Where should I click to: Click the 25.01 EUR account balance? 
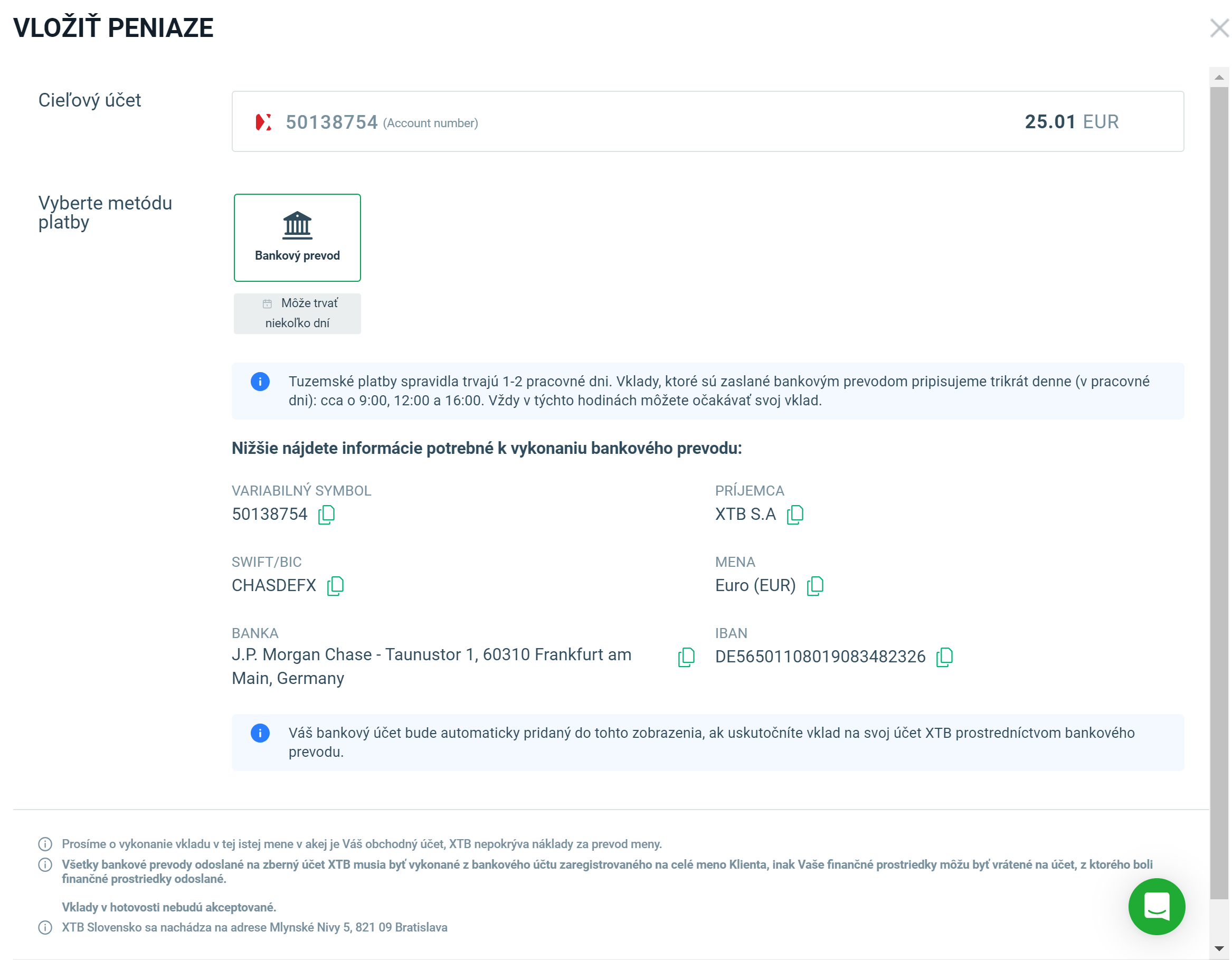pos(1070,122)
